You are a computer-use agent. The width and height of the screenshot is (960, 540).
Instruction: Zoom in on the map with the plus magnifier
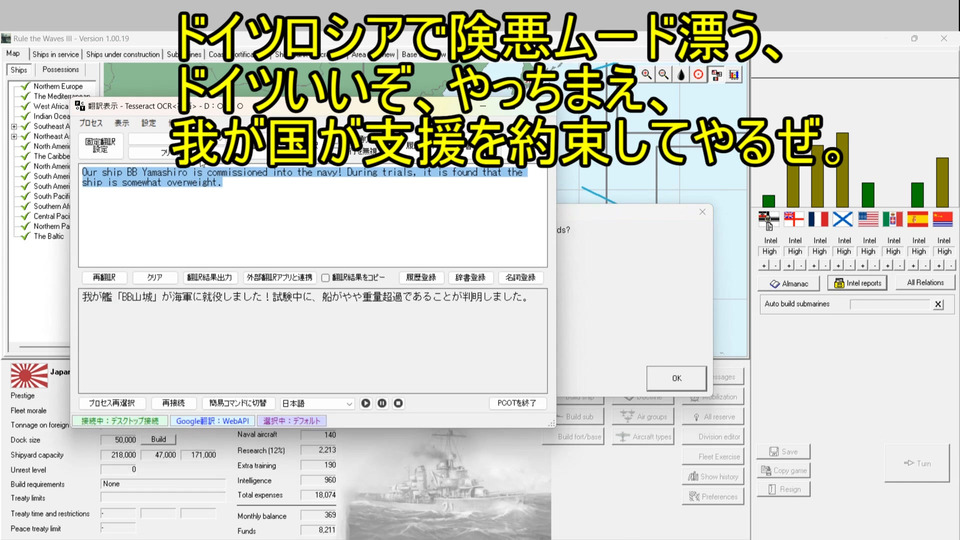click(x=647, y=75)
